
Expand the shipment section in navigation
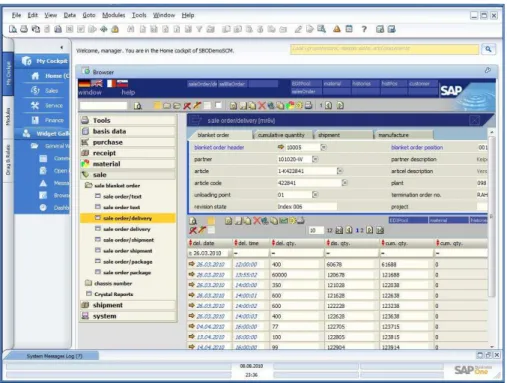tap(128, 305)
